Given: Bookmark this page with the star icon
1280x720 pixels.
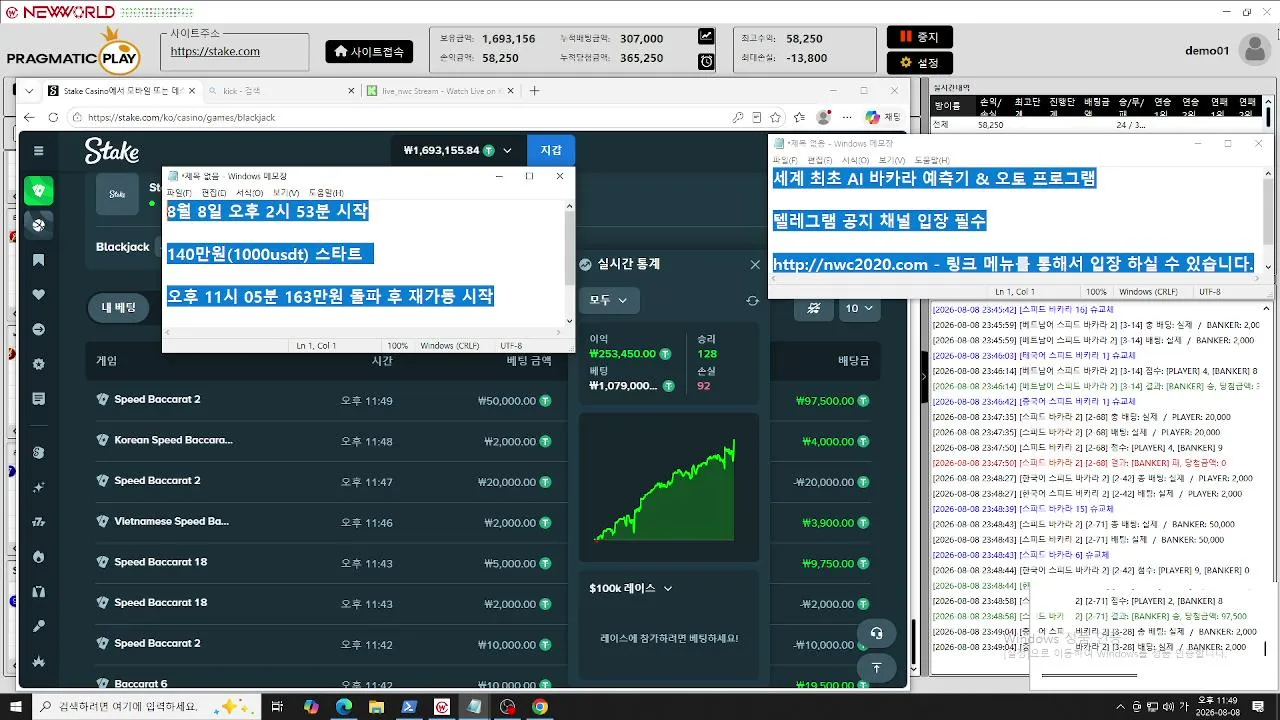Looking at the screenshot, I should [775, 117].
